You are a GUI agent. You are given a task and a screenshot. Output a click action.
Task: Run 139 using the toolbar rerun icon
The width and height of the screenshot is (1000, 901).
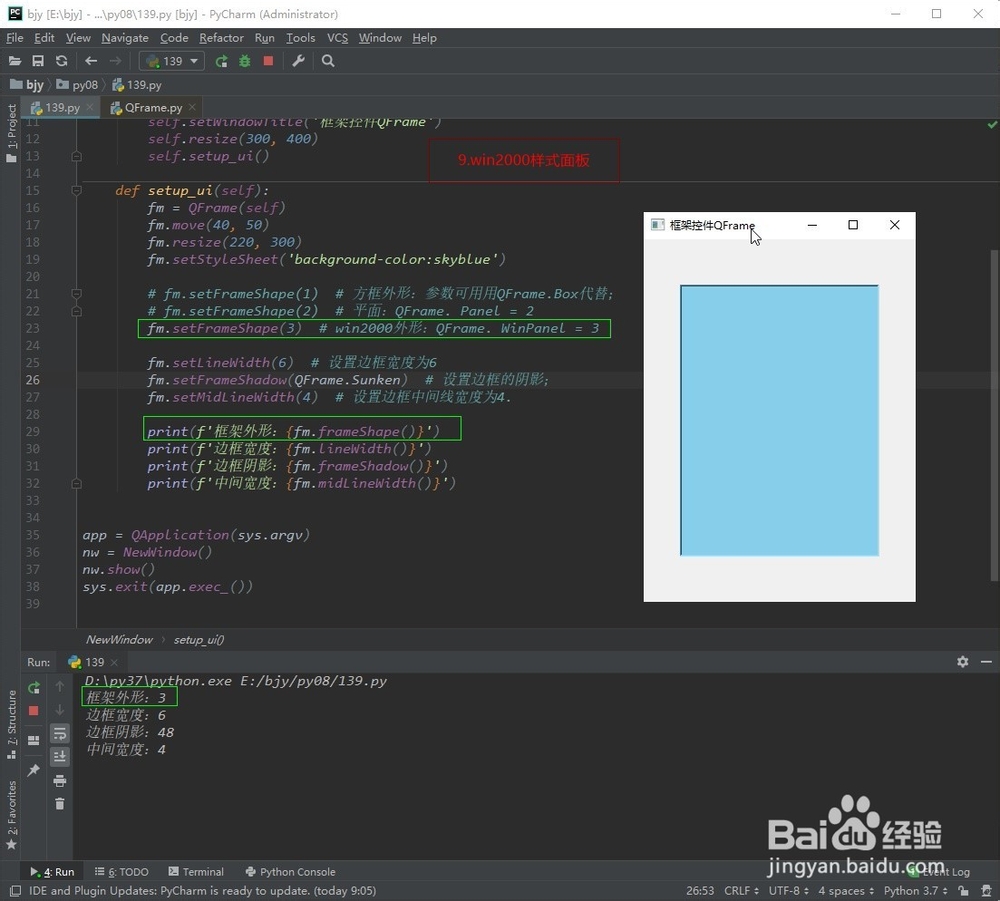click(x=221, y=61)
